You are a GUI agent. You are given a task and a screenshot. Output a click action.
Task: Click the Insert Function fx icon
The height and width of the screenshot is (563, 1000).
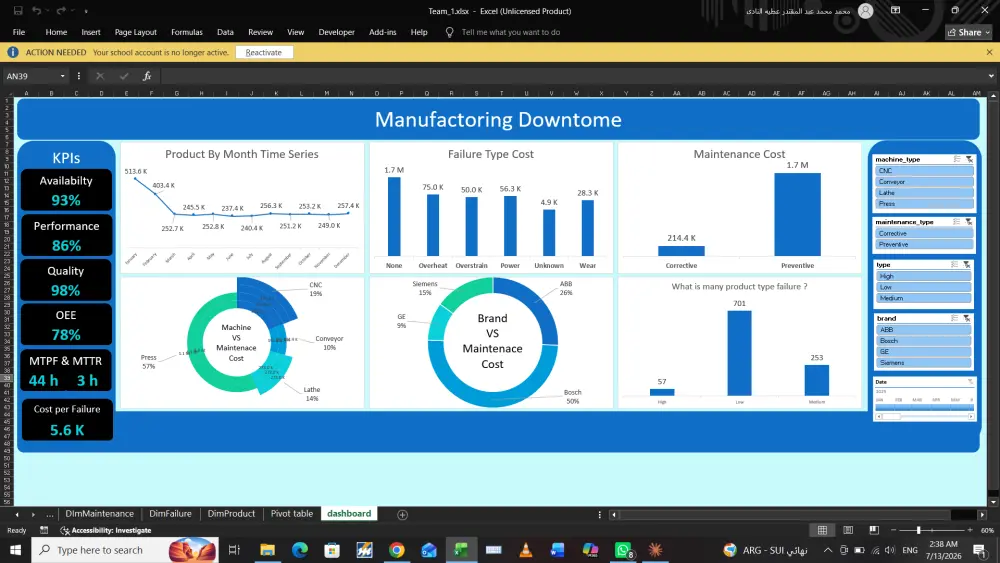(147, 76)
